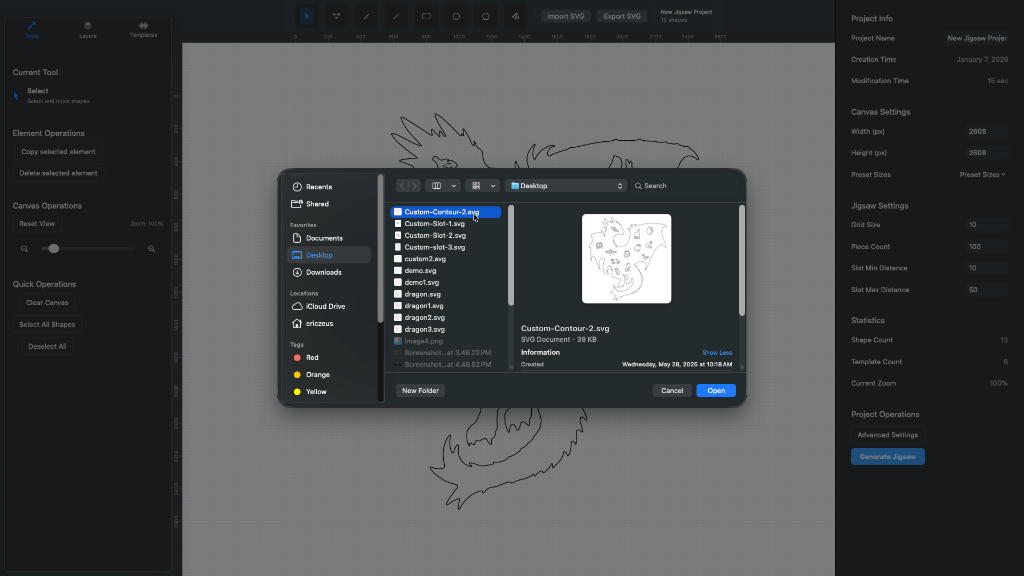Click Show Less in the information section

[x=717, y=353]
